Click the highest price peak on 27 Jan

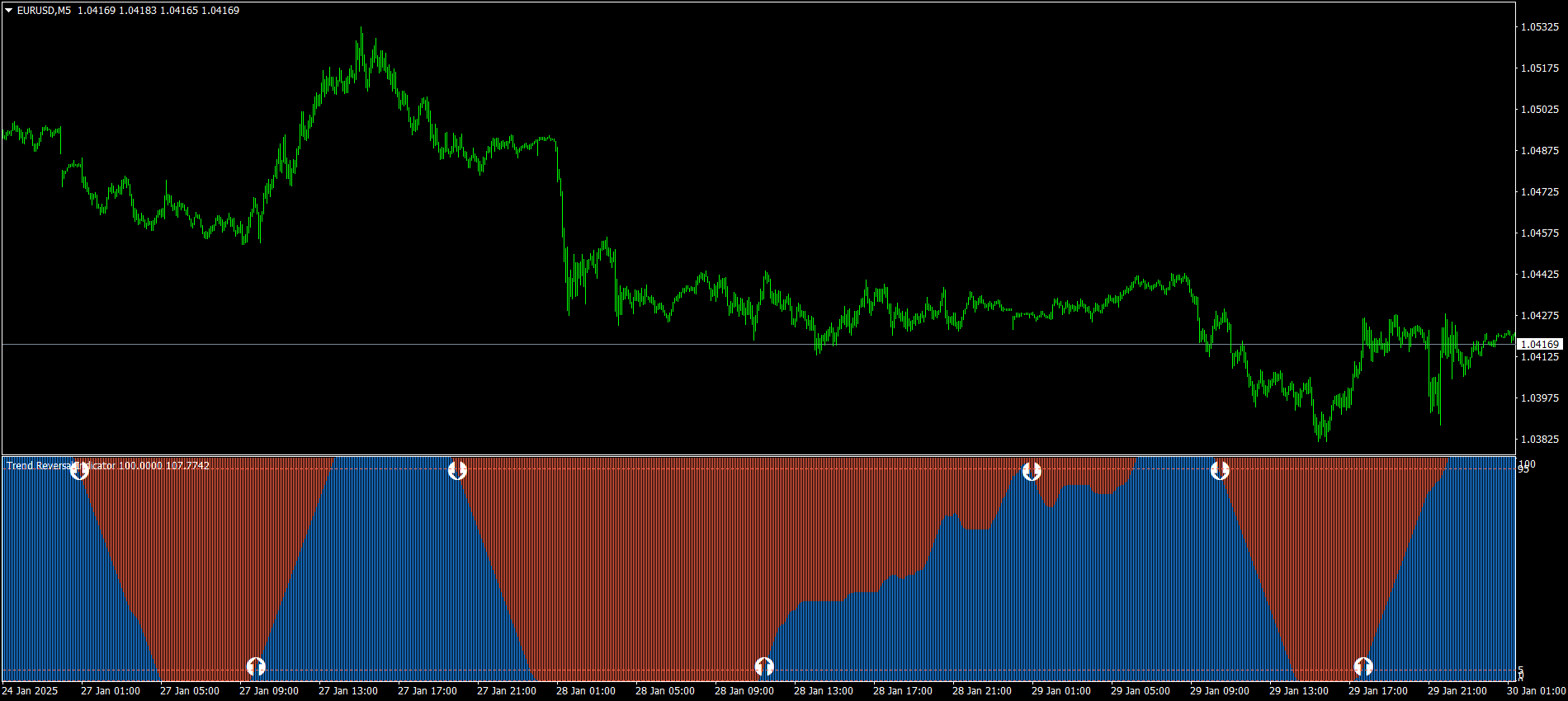click(x=361, y=30)
